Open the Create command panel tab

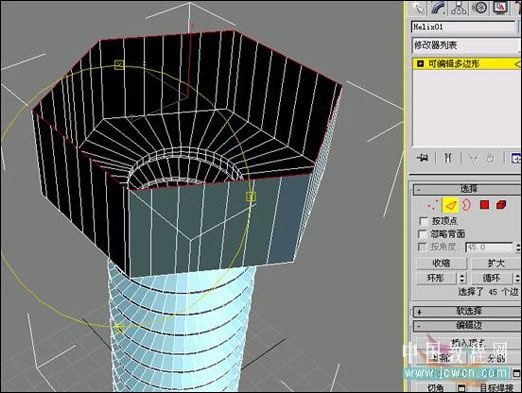pos(418,8)
